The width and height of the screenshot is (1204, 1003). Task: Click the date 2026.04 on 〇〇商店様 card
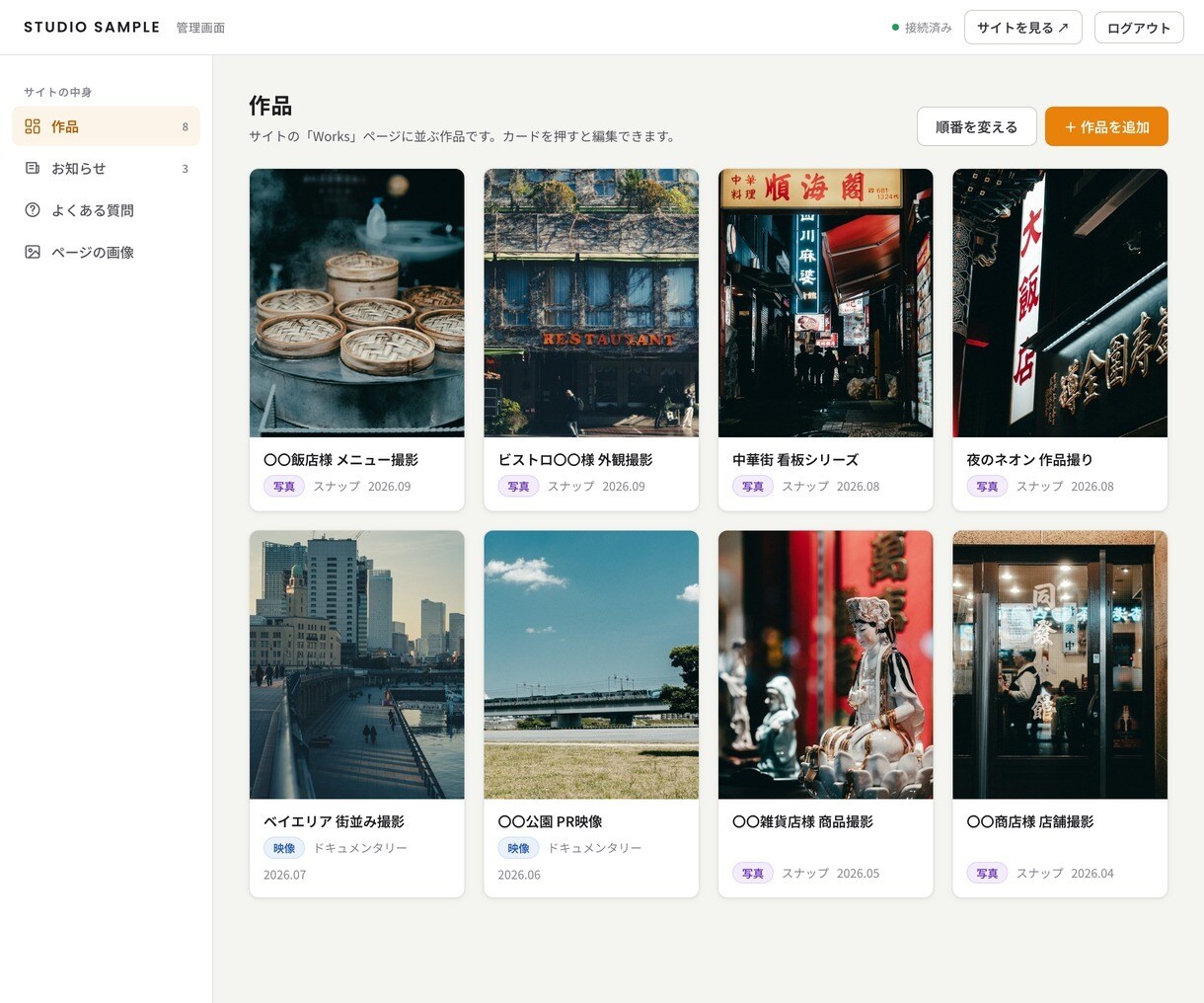click(1092, 874)
